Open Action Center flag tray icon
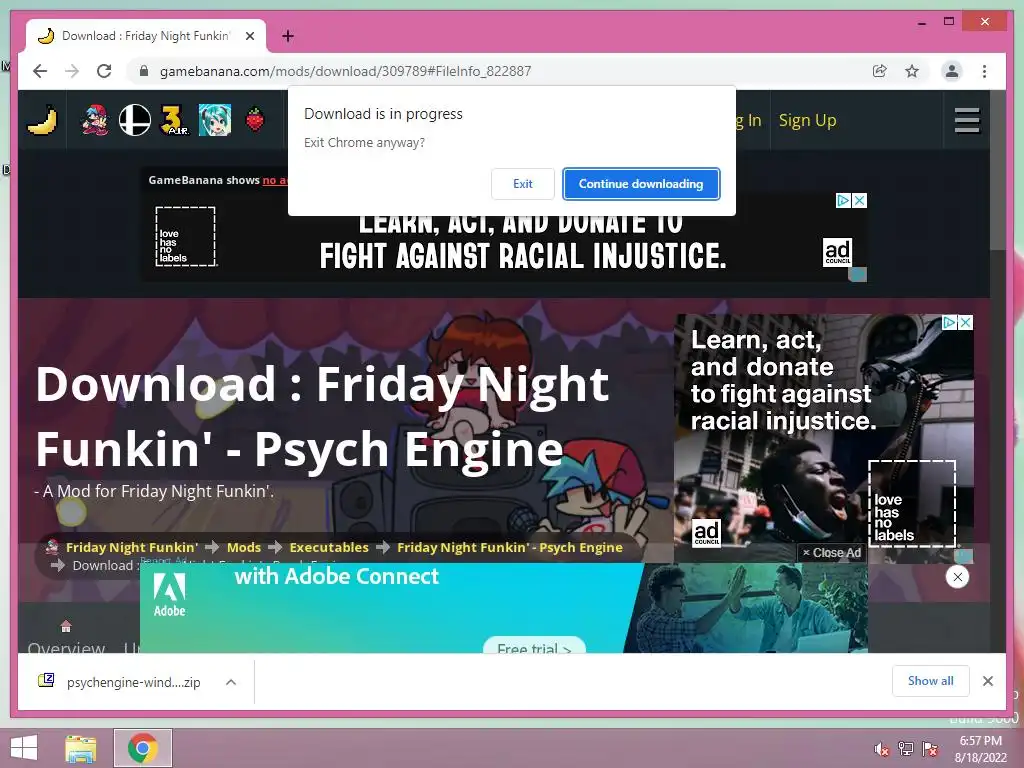This screenshot has height=768, width=1024. pyautogui.click(x=929, y=749)
